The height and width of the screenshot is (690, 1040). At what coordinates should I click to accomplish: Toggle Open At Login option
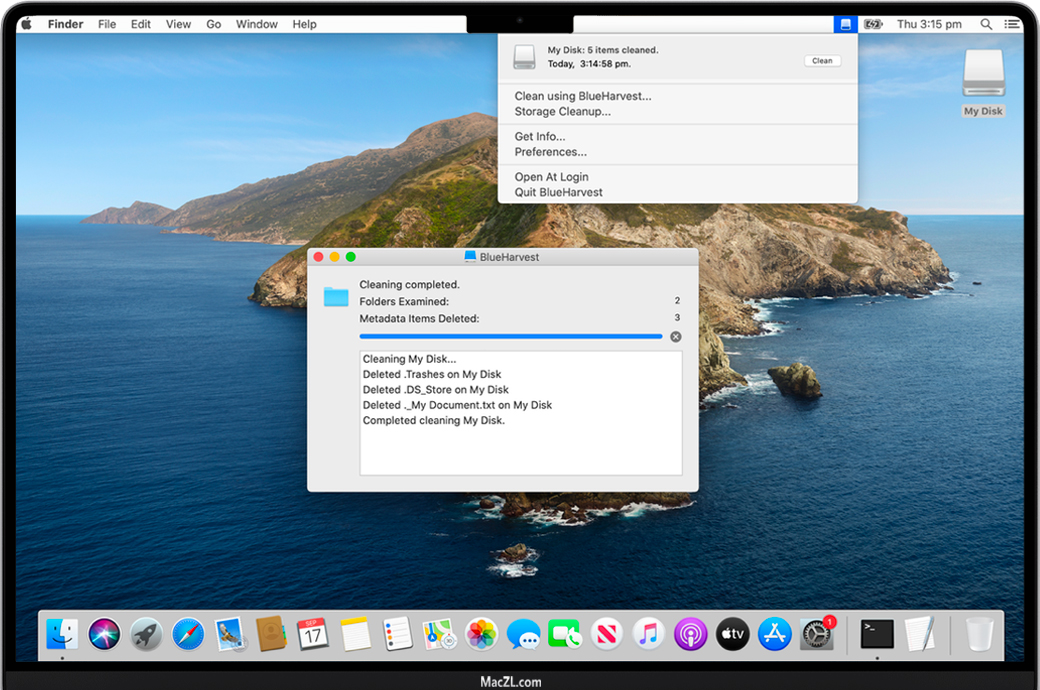click(551, 177)
